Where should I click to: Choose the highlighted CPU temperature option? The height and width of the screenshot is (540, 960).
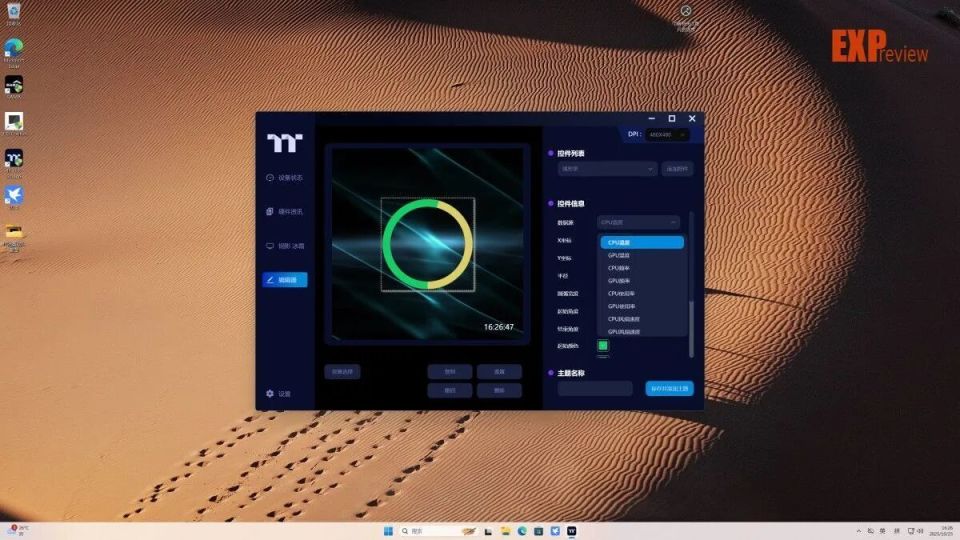[x=642, y=242]
